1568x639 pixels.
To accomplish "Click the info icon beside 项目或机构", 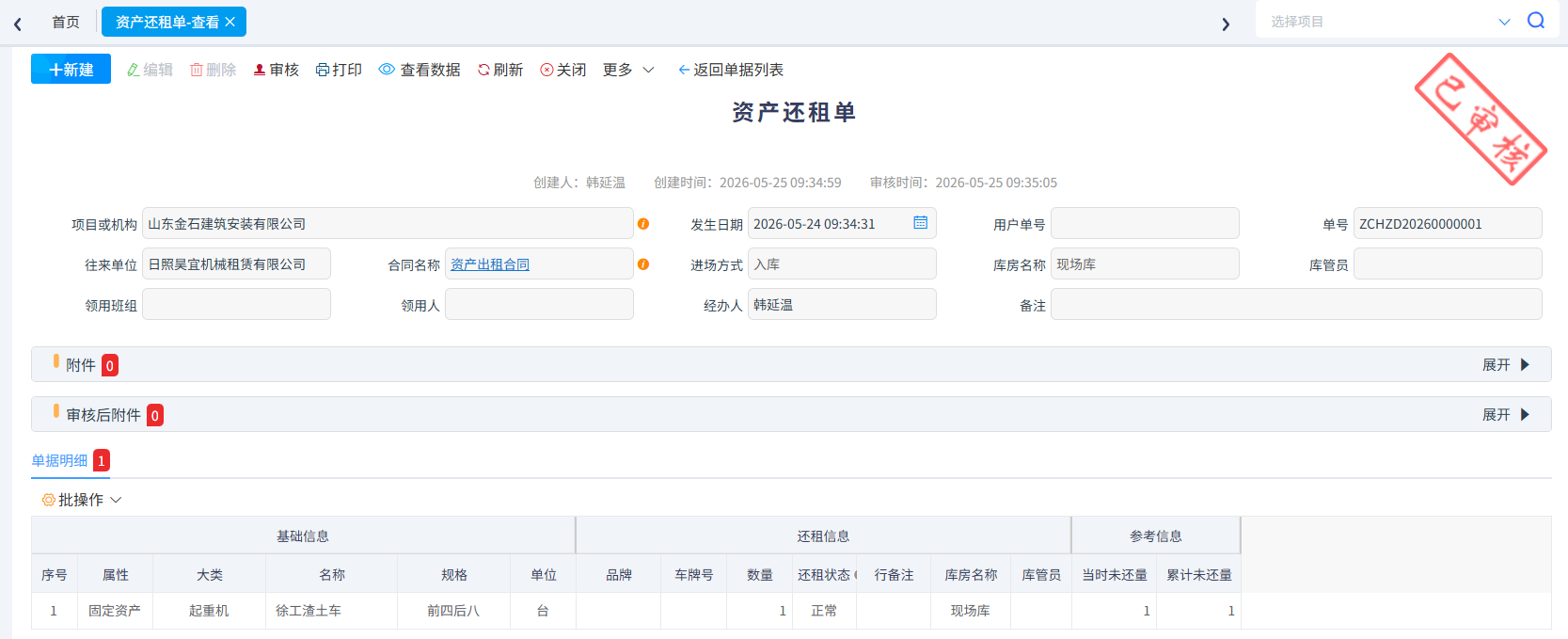I will tap(643, 224).
